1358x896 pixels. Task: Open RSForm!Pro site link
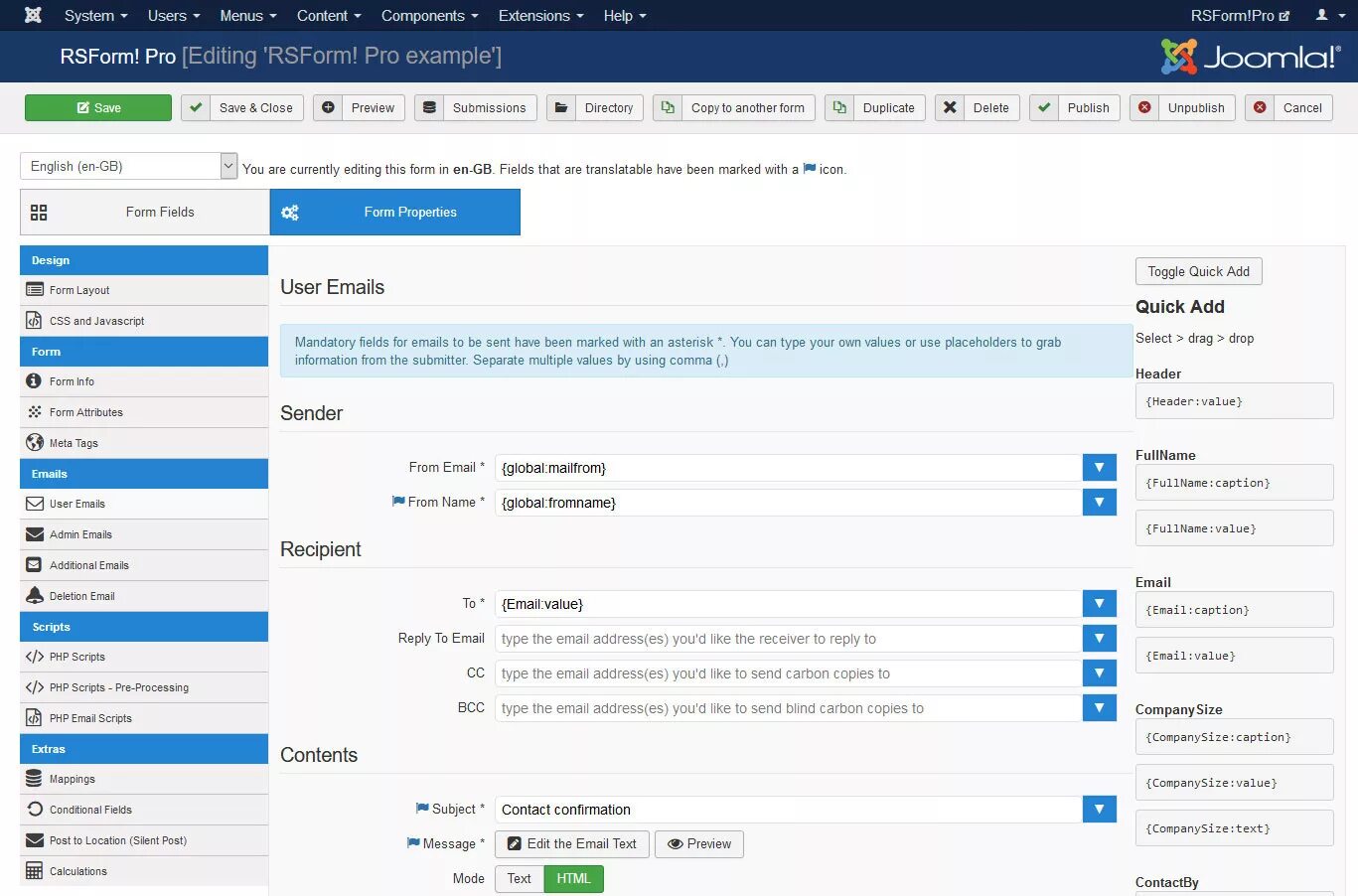pyautogui.click(x=1240, y=15)
